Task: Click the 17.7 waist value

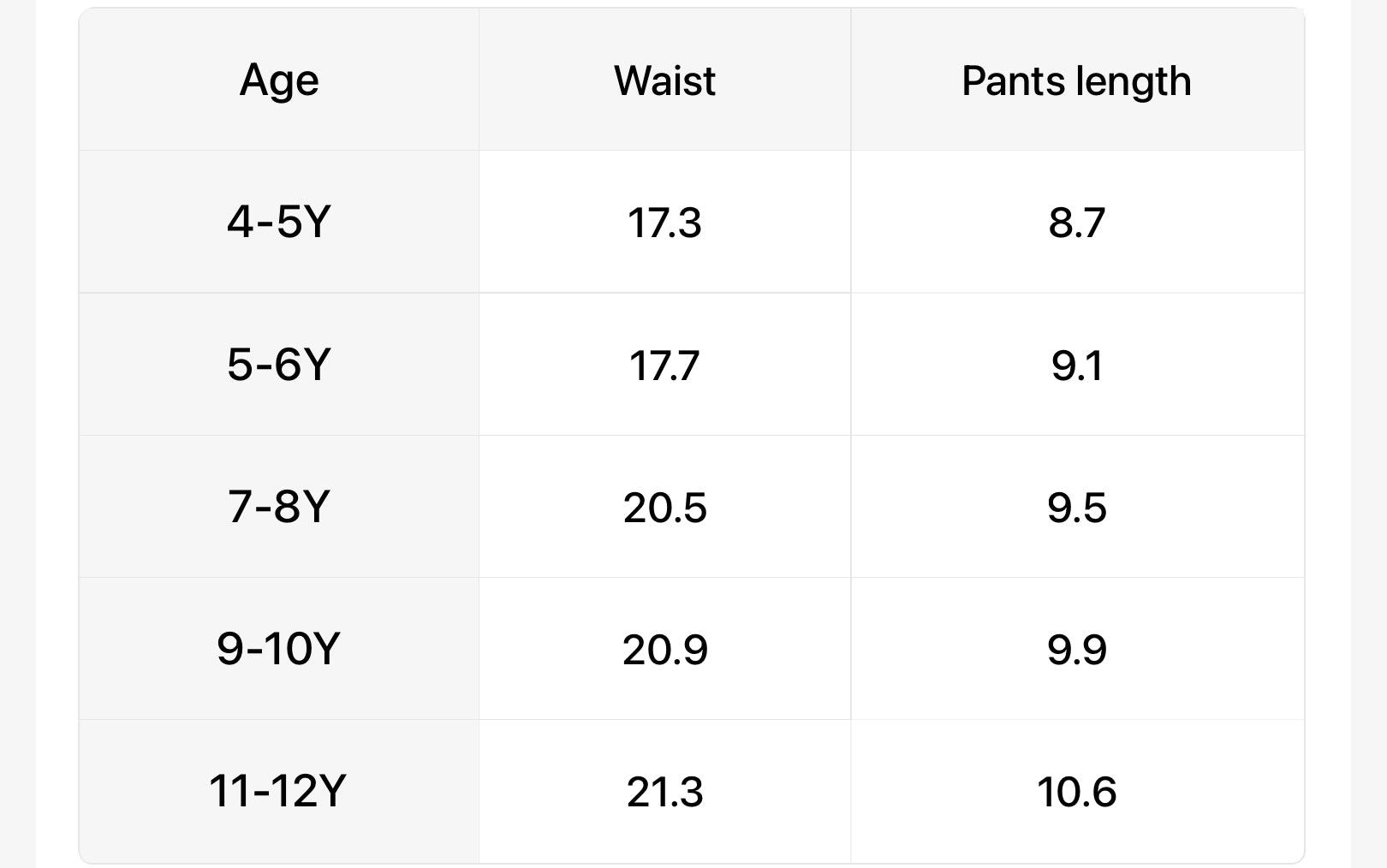Action: (x=664, y=365)
